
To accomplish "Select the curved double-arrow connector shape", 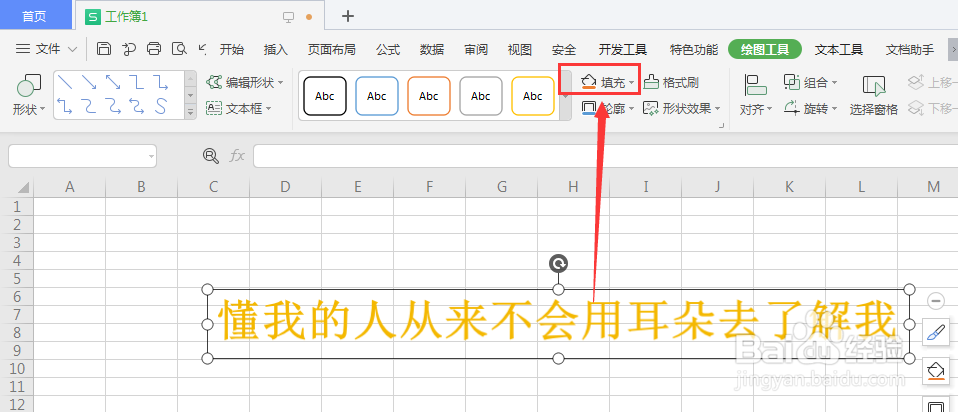I will [137, 106].
